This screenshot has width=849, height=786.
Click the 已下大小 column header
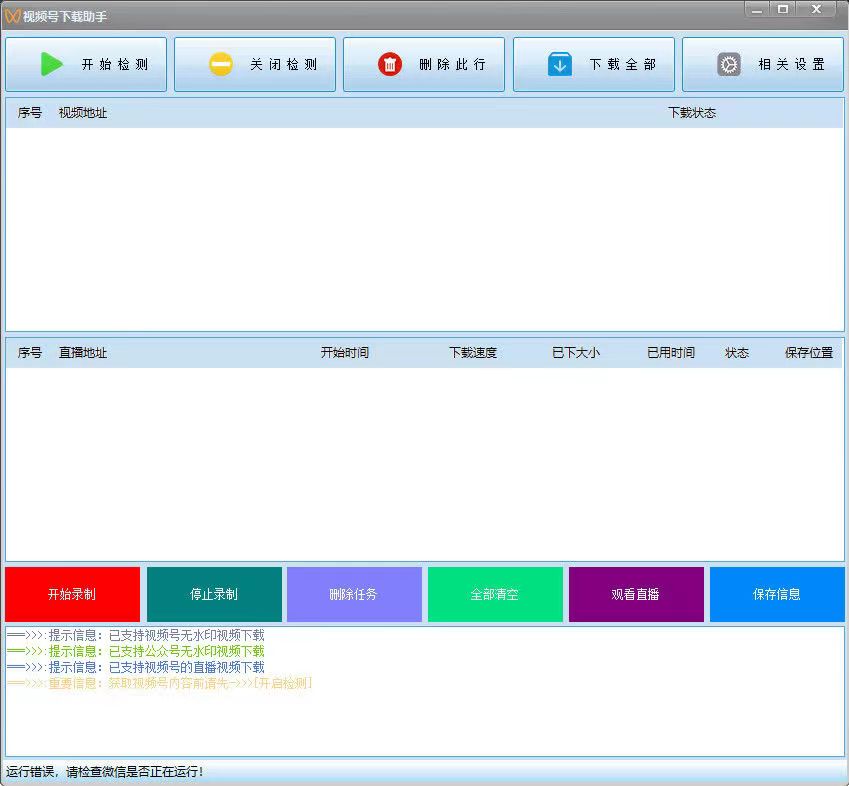click(x=576, y=353)
